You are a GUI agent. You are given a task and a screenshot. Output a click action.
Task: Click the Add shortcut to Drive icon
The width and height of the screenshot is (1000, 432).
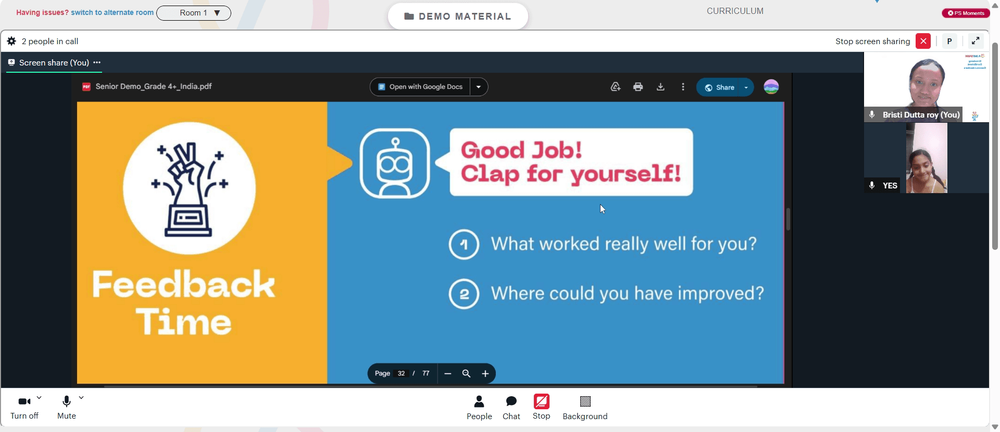[615, 87]
